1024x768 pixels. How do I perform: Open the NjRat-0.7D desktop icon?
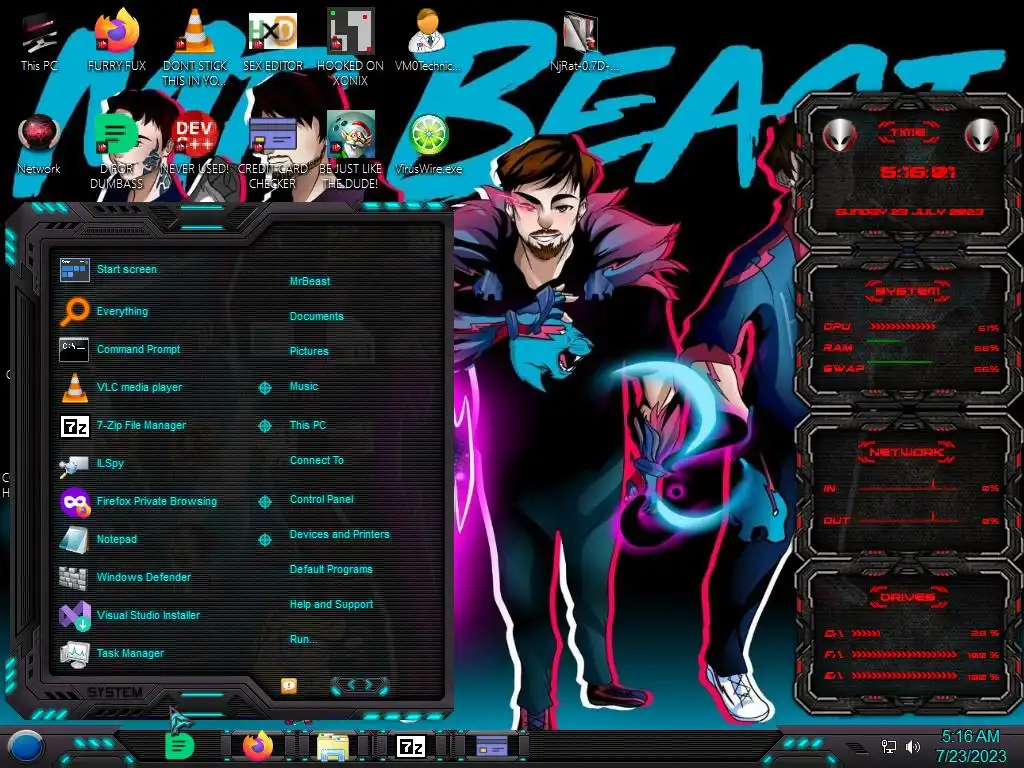click(x=583, y=40)
